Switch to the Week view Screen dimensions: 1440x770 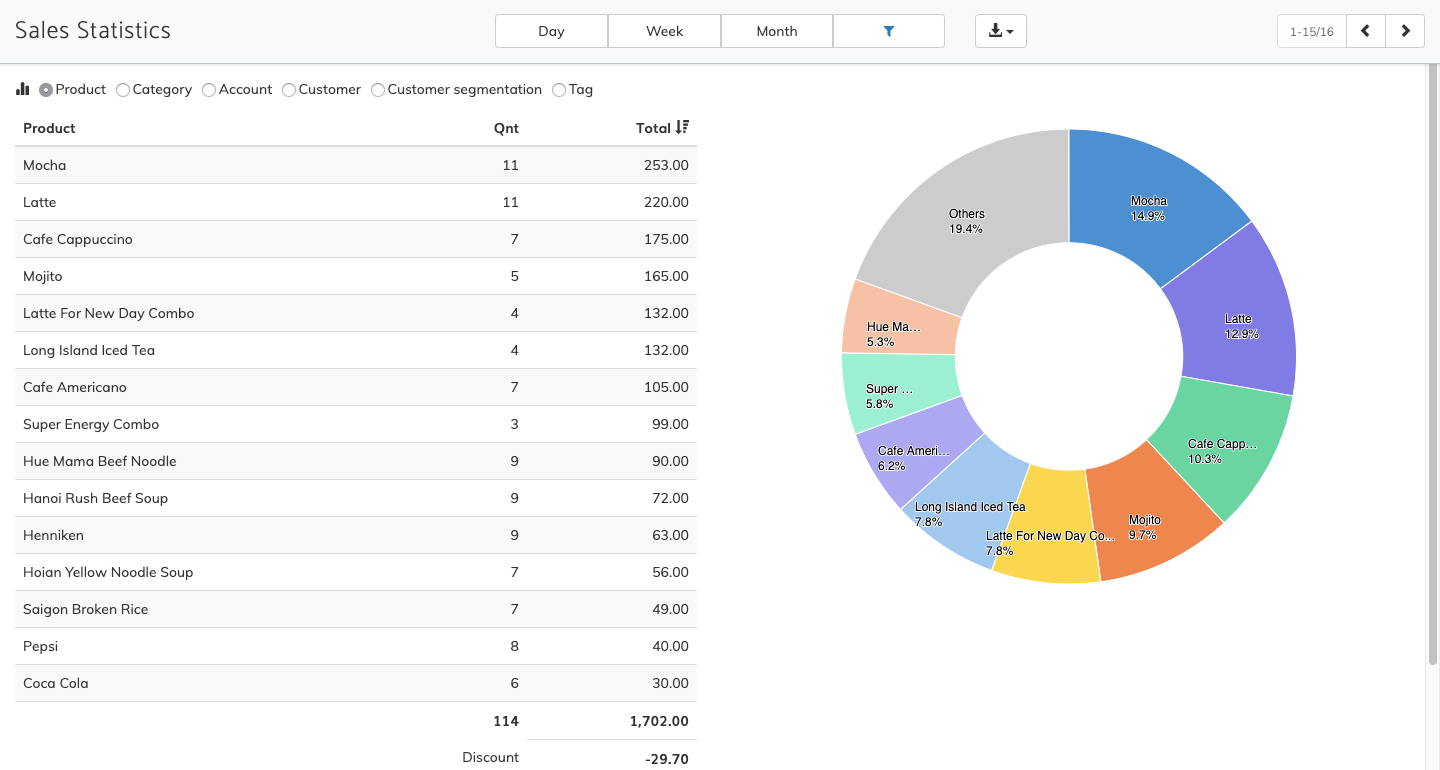664,31
